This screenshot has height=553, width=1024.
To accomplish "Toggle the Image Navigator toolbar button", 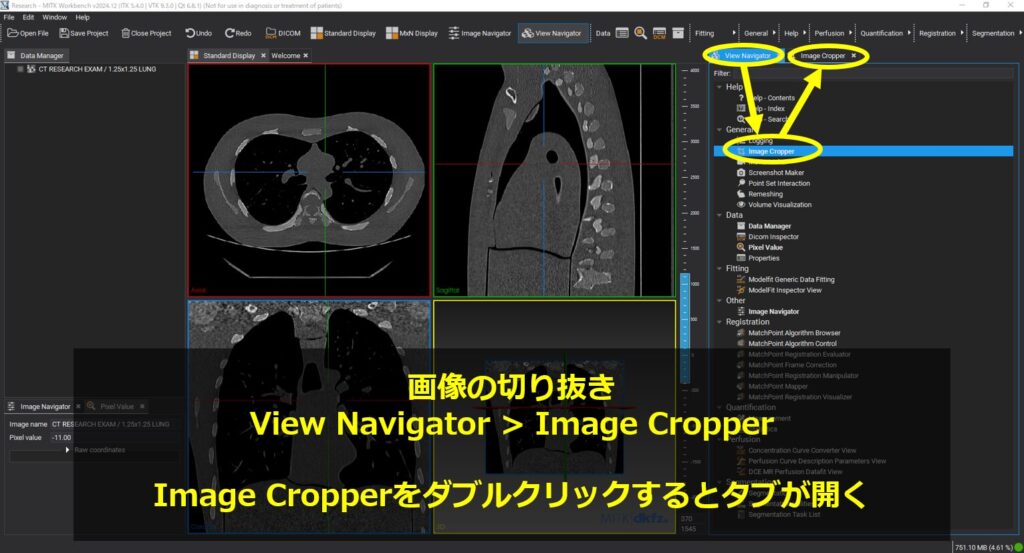I will [479, 33].
